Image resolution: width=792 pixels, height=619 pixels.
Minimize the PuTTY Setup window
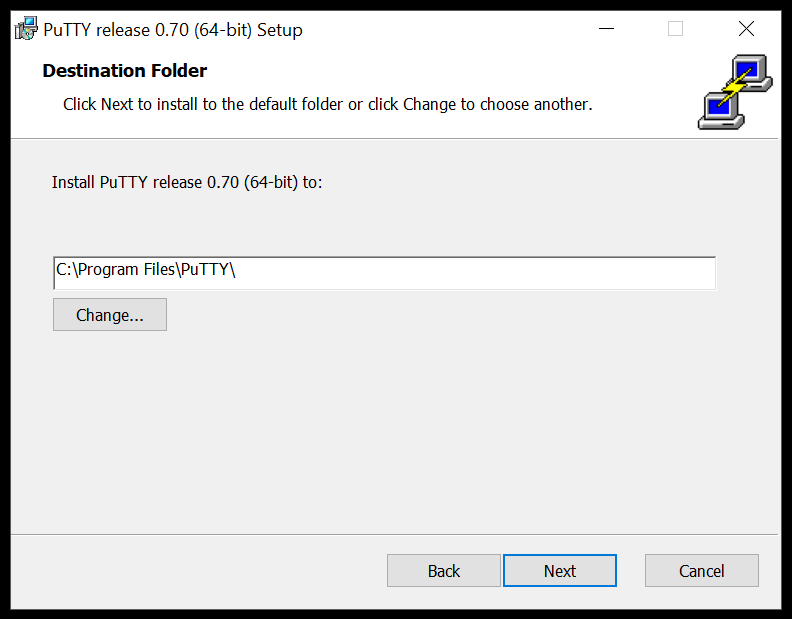607,29
